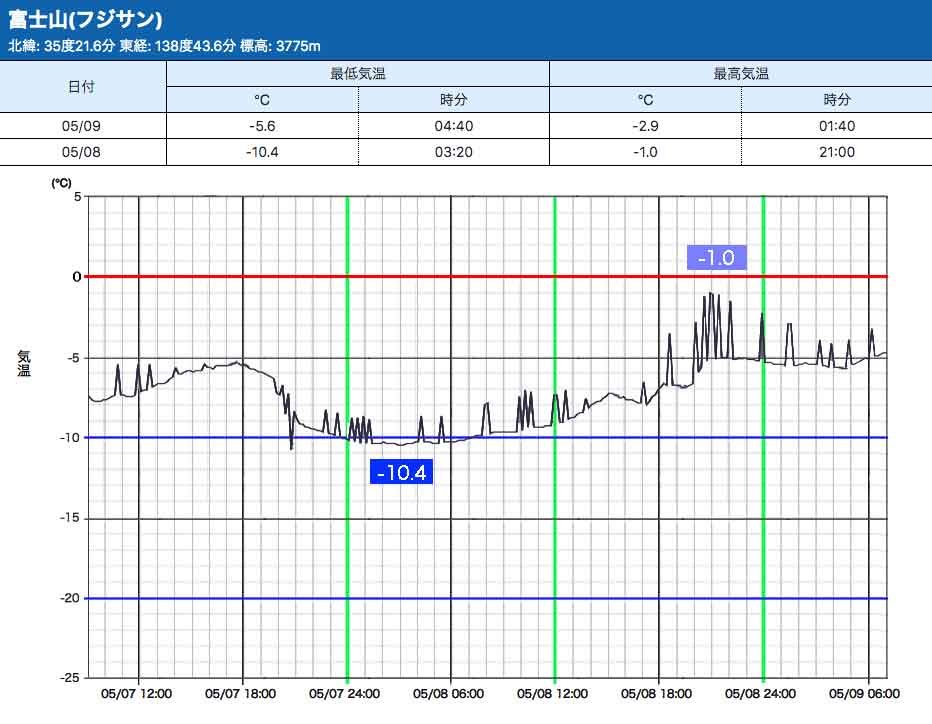Click the 0 tick label on the y-axis

pyautogui.click(x=77, y=277)
